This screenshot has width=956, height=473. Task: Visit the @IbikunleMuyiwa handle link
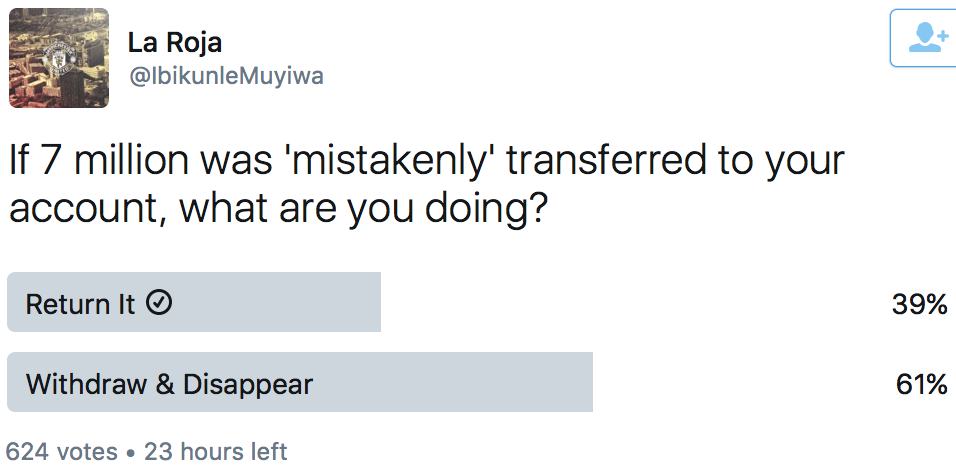click(x=225, y=76)
